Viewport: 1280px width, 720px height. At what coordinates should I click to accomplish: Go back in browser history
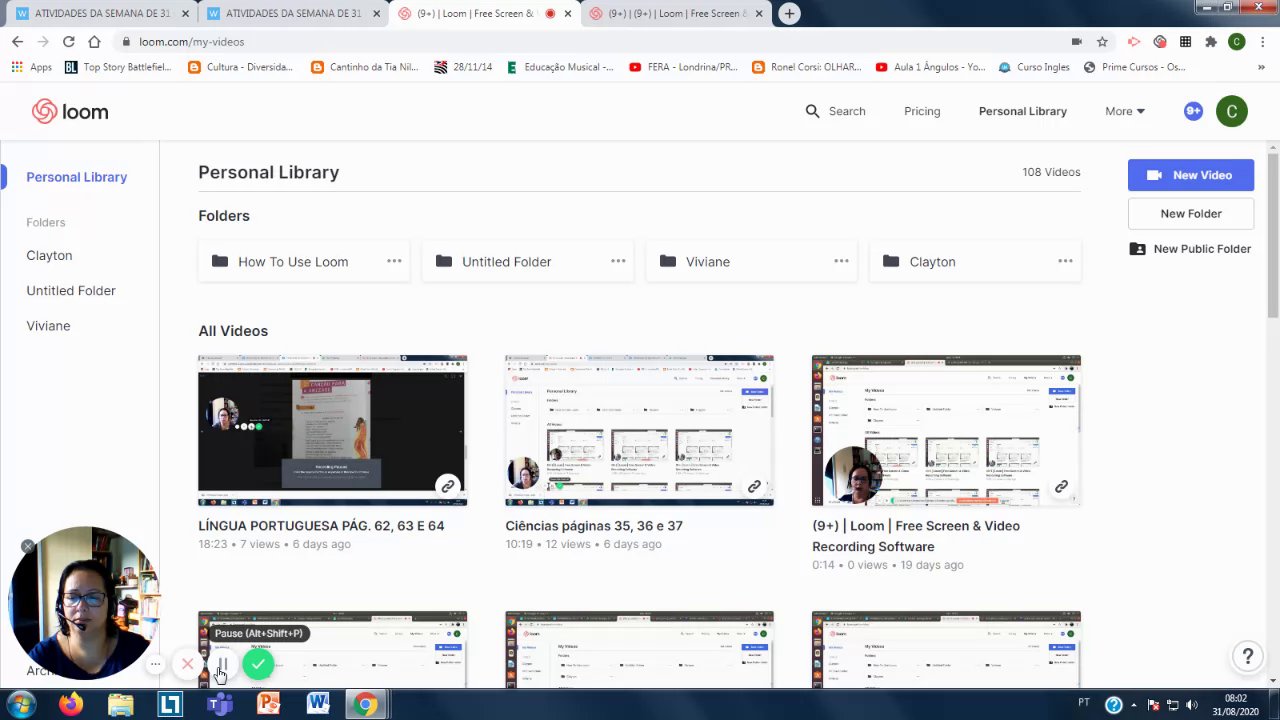tap(17, 42)
